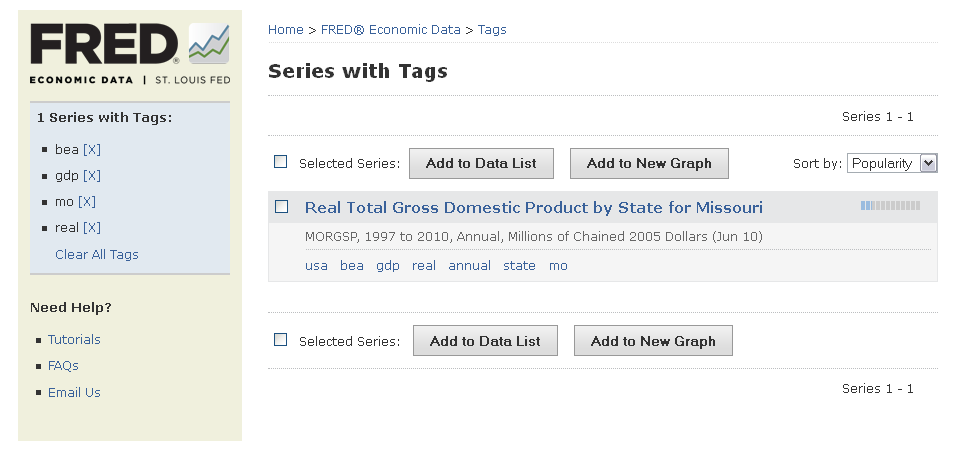Select Clear All Tags link
Viewport: 954px width, 450px height.
point(97,255)
